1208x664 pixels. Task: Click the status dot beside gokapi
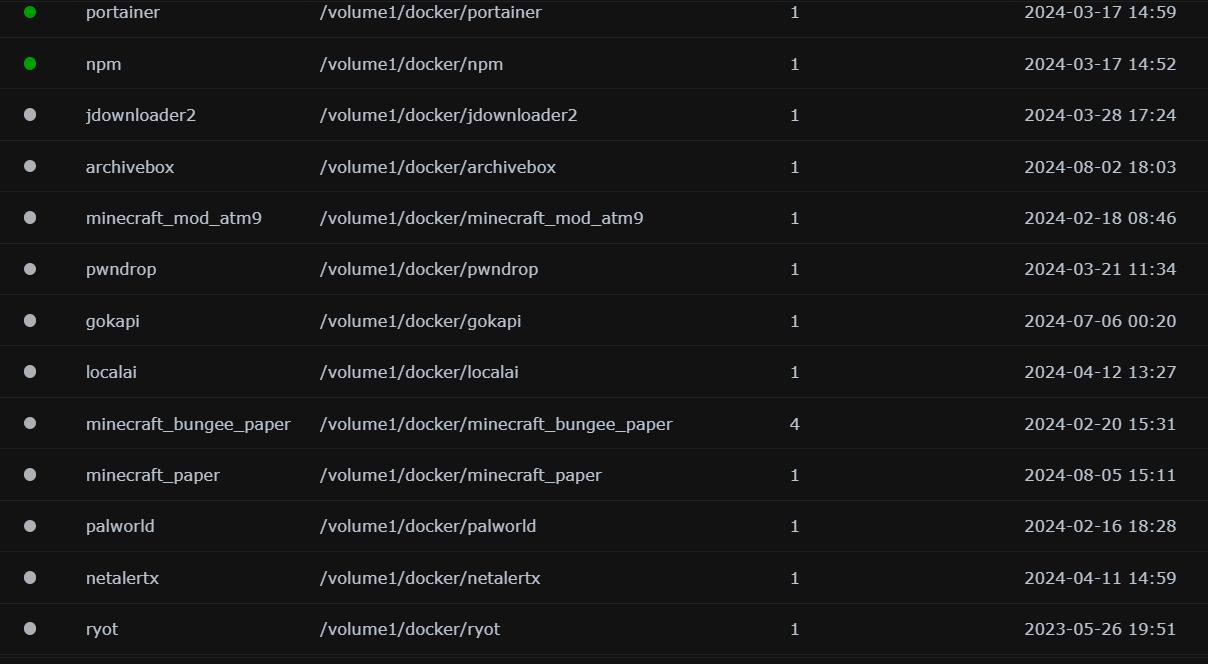click(30, 321)
